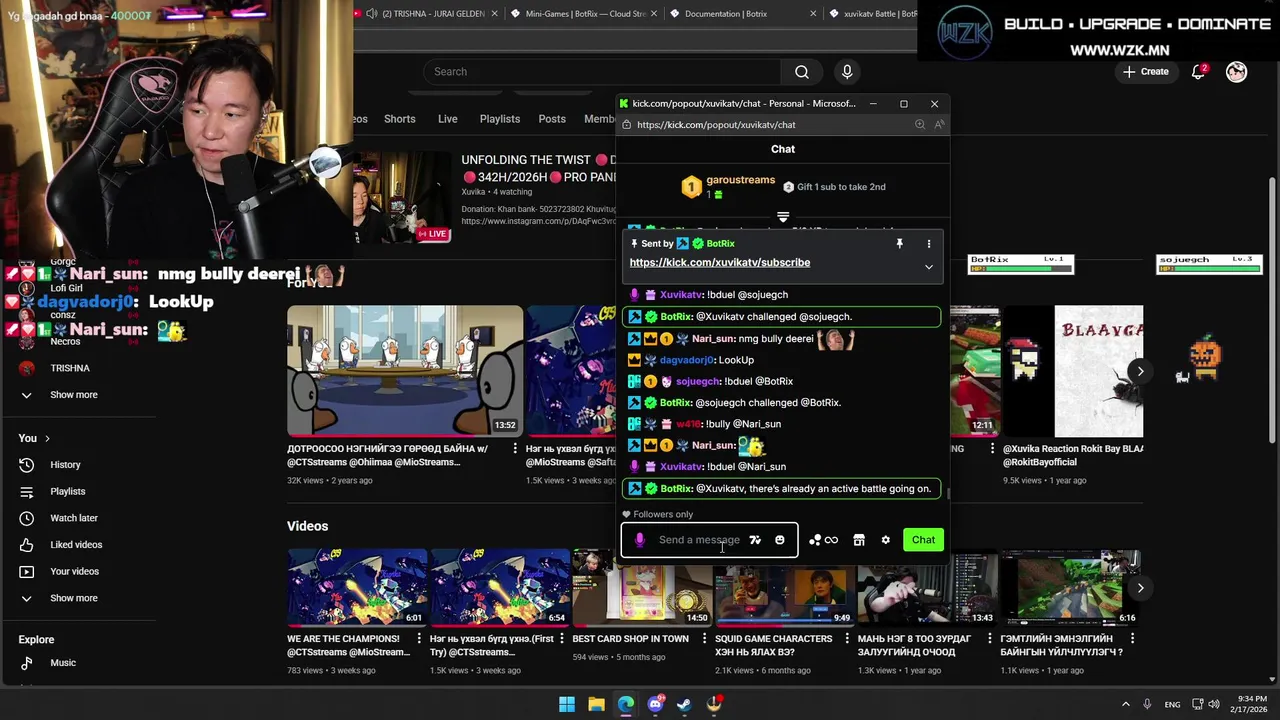This screenshot has height=720, width=1280.
Task: Open the Kick shop store icon
Action: tap(859, 540)
